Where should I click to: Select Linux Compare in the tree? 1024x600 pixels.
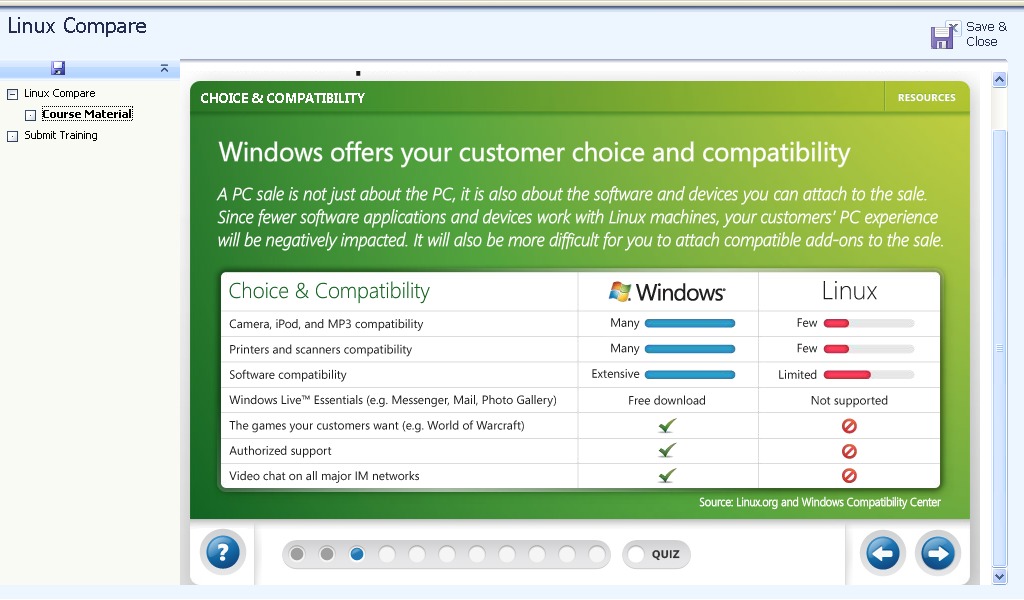[x=59, y=93]
